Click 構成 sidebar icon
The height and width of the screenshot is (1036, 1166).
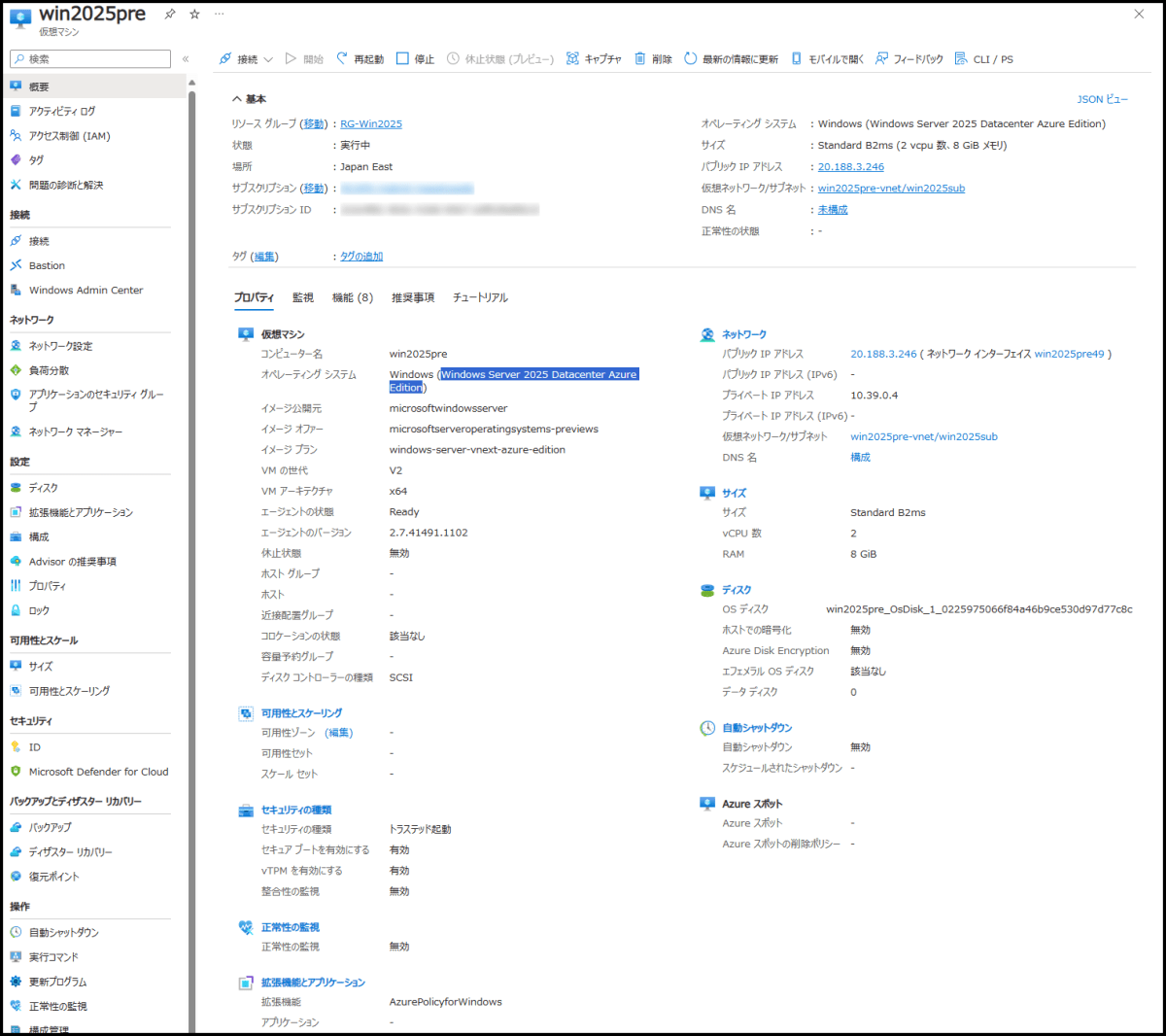pyautogui.click(x=16, y=536)
